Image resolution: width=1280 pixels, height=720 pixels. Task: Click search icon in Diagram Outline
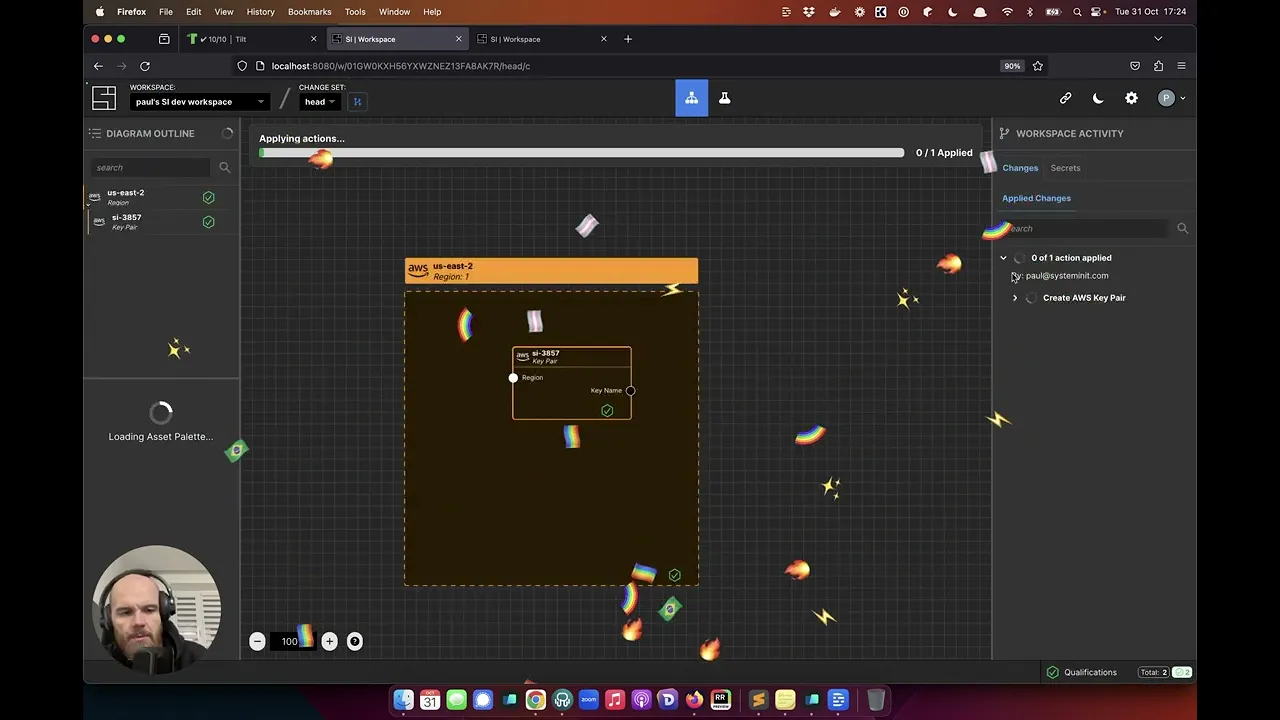tap(224, 168)
